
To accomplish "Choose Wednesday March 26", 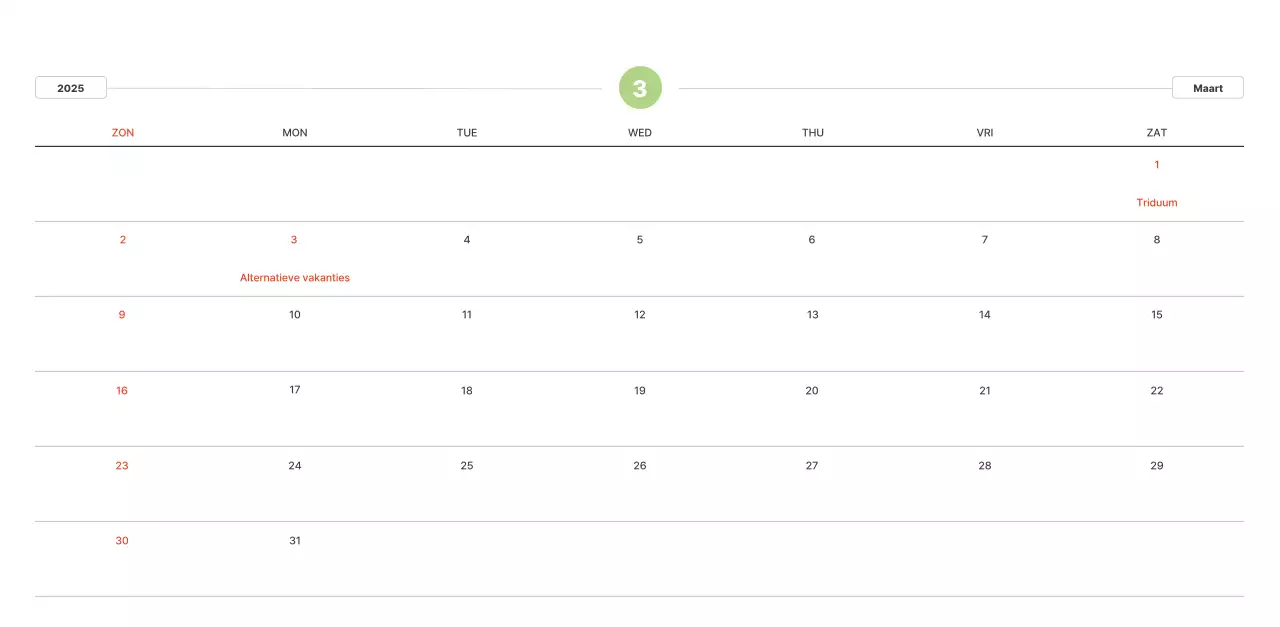I will click(x=640, y=466).
